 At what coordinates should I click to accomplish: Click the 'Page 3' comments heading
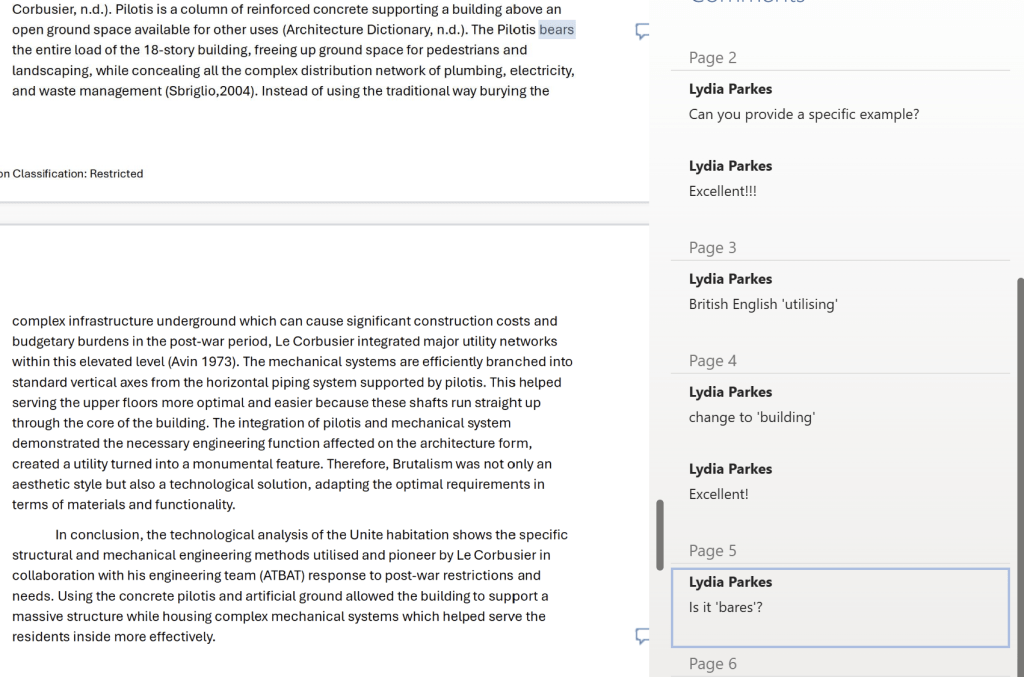(712, 247)
